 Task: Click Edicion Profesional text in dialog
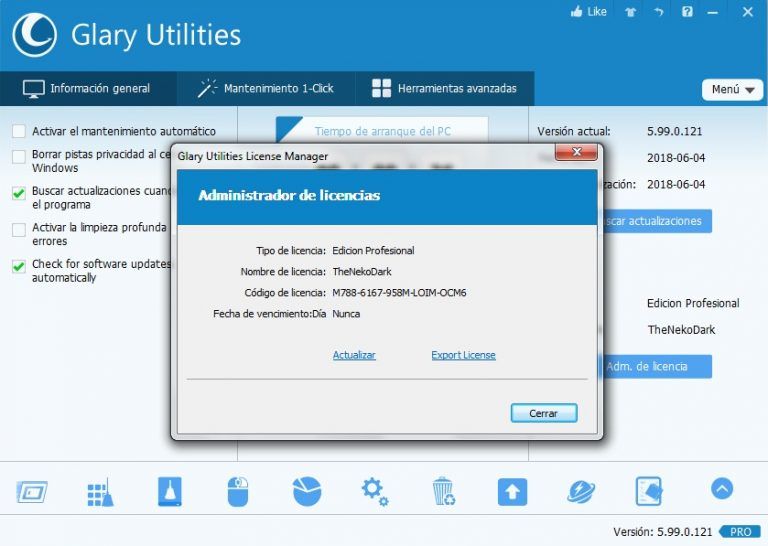tap(373, 251)
